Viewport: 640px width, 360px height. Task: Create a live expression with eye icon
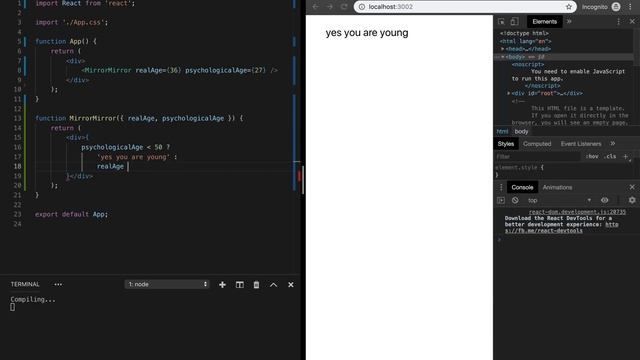point(604,200)
